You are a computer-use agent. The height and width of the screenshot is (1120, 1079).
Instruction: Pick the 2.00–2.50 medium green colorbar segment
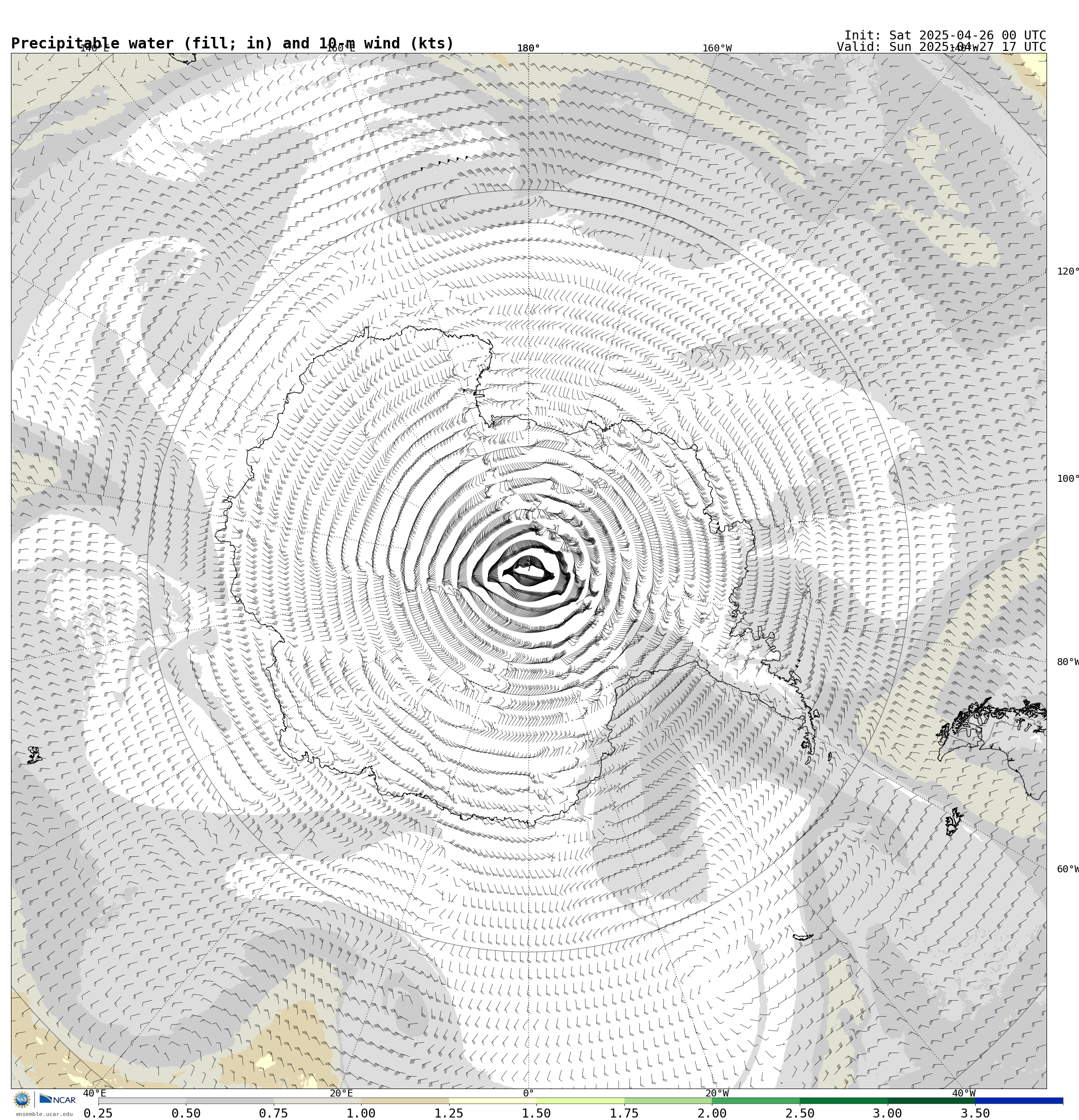[756, 1101]
